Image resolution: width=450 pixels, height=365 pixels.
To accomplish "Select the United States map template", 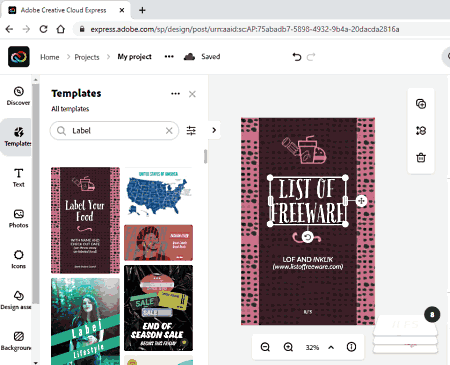I will click(158, 194).
